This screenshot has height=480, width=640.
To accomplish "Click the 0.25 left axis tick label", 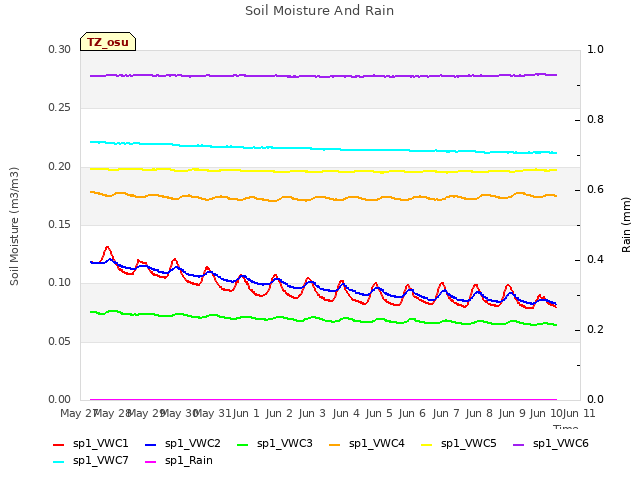I will [60, 107].
